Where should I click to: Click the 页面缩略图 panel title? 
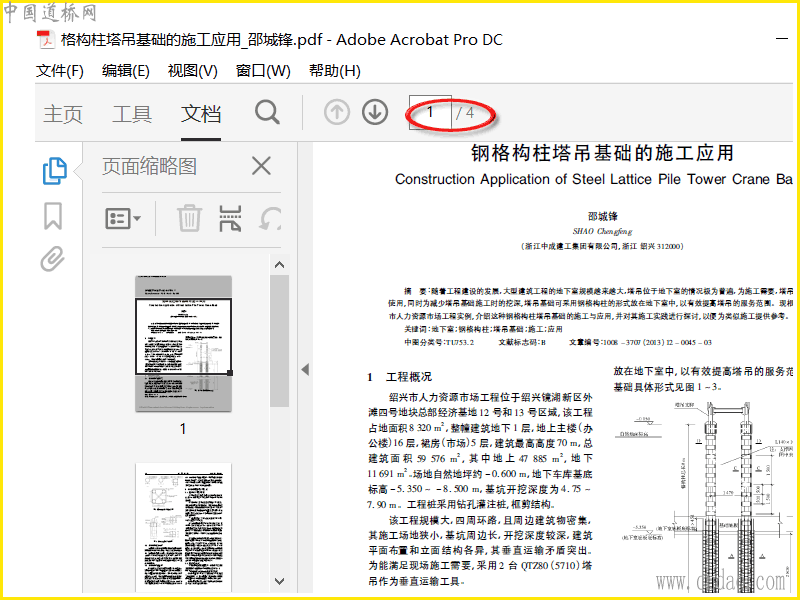click(149, 166)
